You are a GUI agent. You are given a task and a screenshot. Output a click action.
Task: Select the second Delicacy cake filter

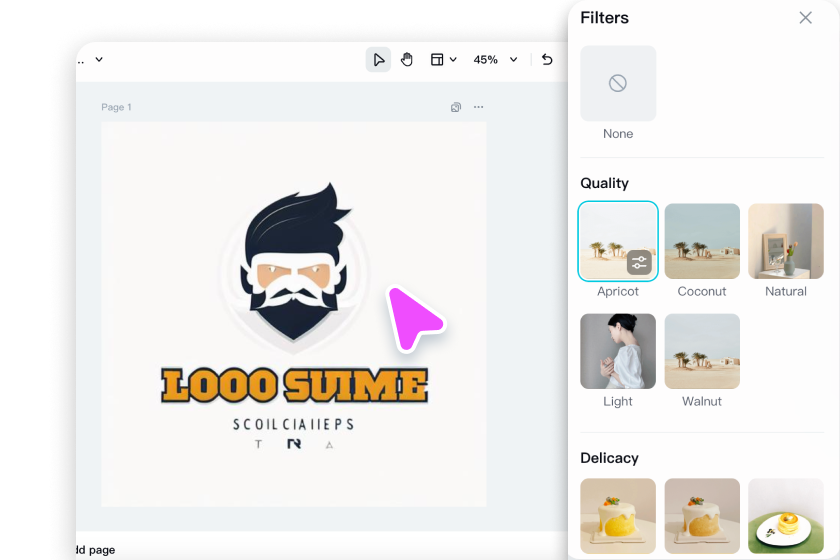(702, 516)
